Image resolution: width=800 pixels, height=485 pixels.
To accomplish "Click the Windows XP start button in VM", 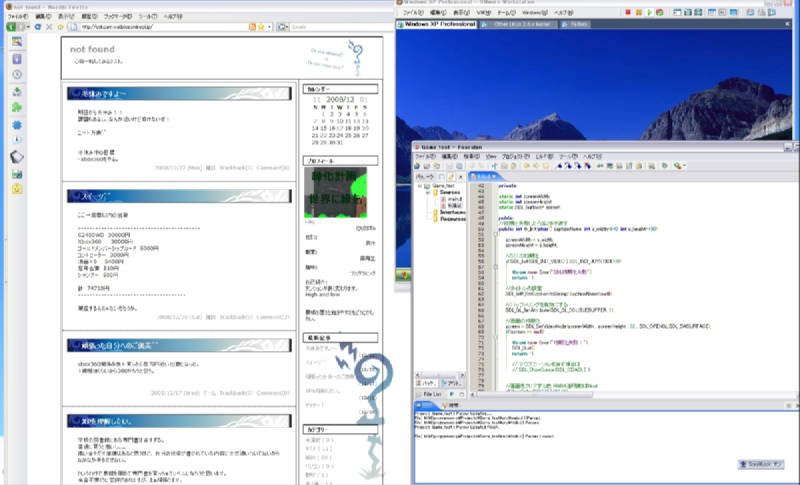I will click(403, 275).
